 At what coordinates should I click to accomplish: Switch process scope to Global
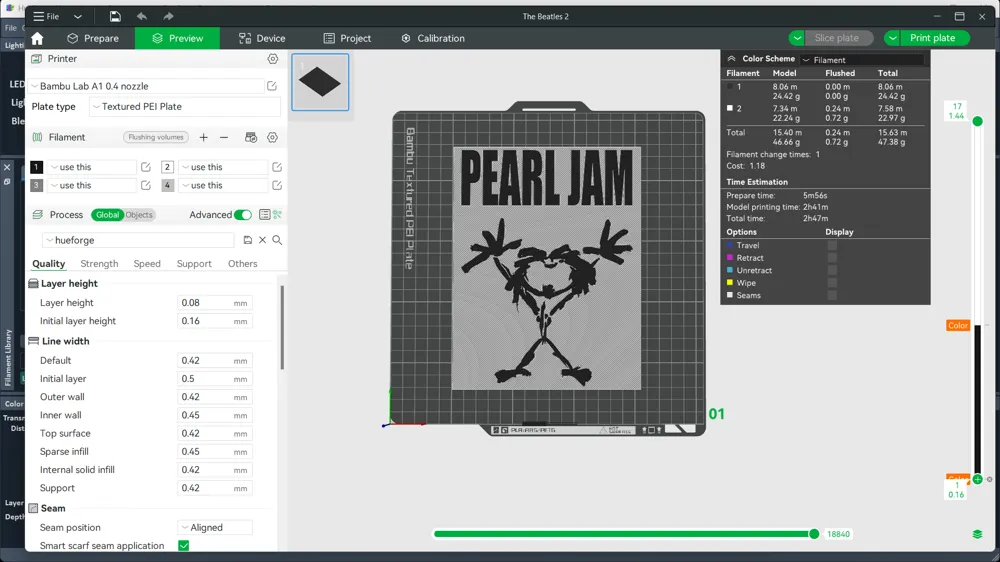coord(107,215)
